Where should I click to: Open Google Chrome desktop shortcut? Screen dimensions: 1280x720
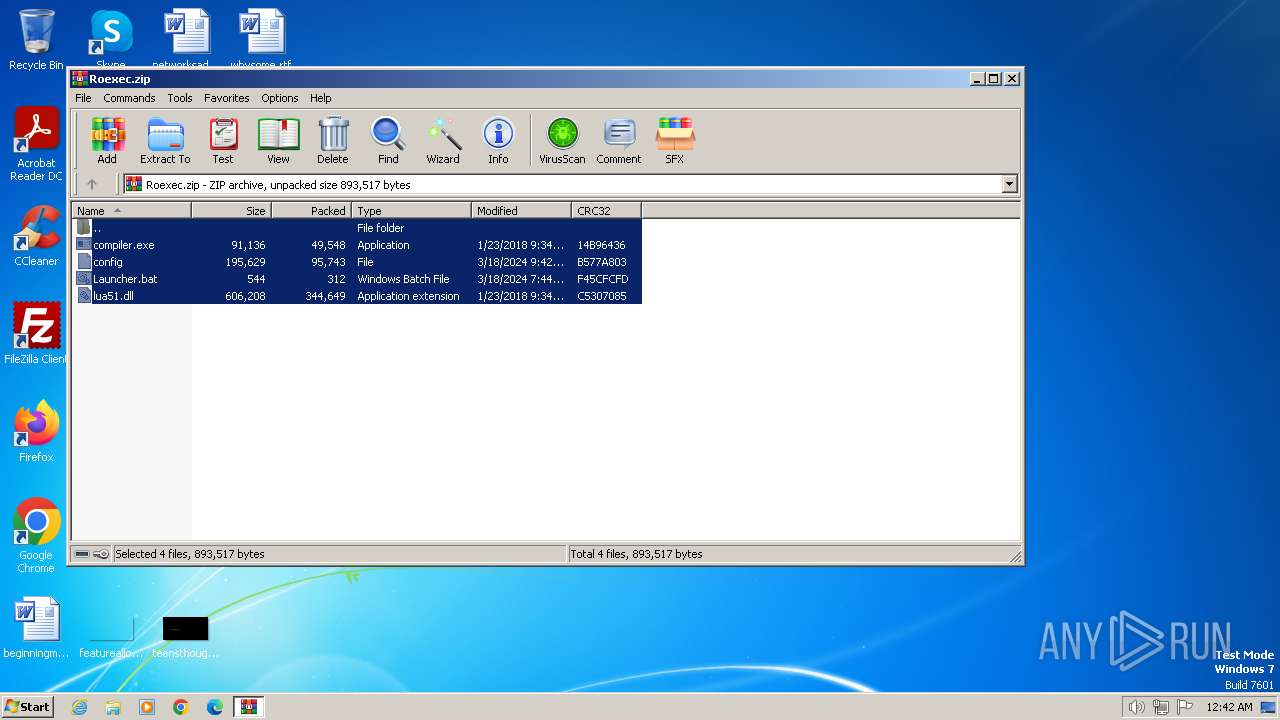(36, 536)
